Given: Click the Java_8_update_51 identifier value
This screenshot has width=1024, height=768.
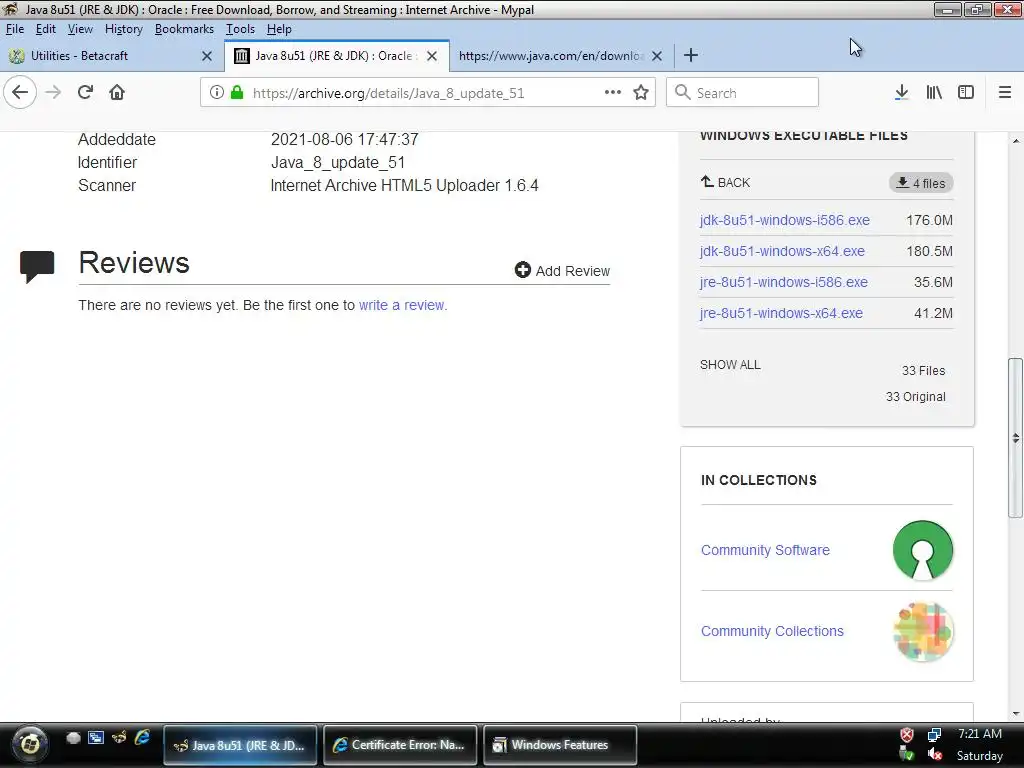Looking at the screenshot, I should coord(338,162).
